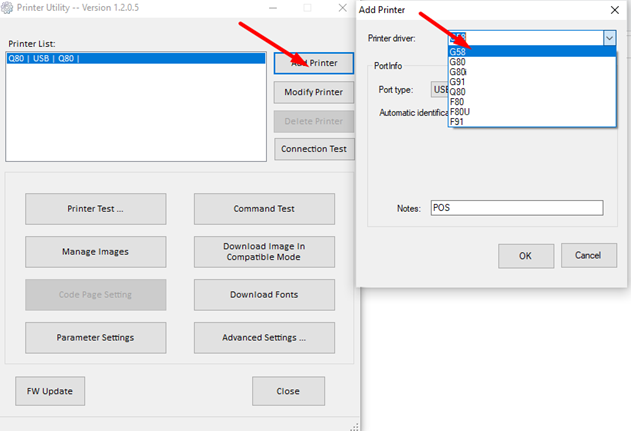
Task: Cancel the Add Printer dialog
Action: point(588,255)
